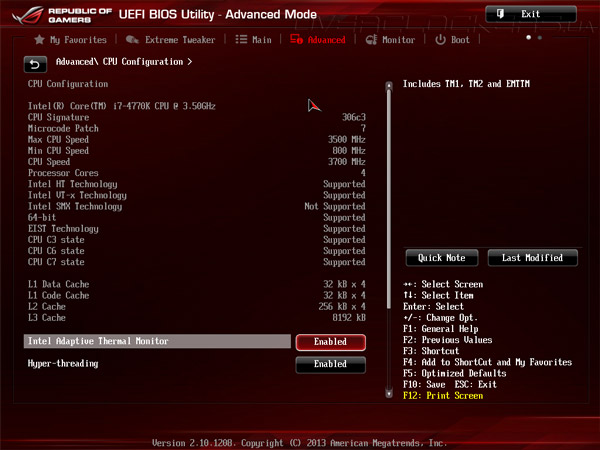Click the Main tab list icon

point(241,39)
